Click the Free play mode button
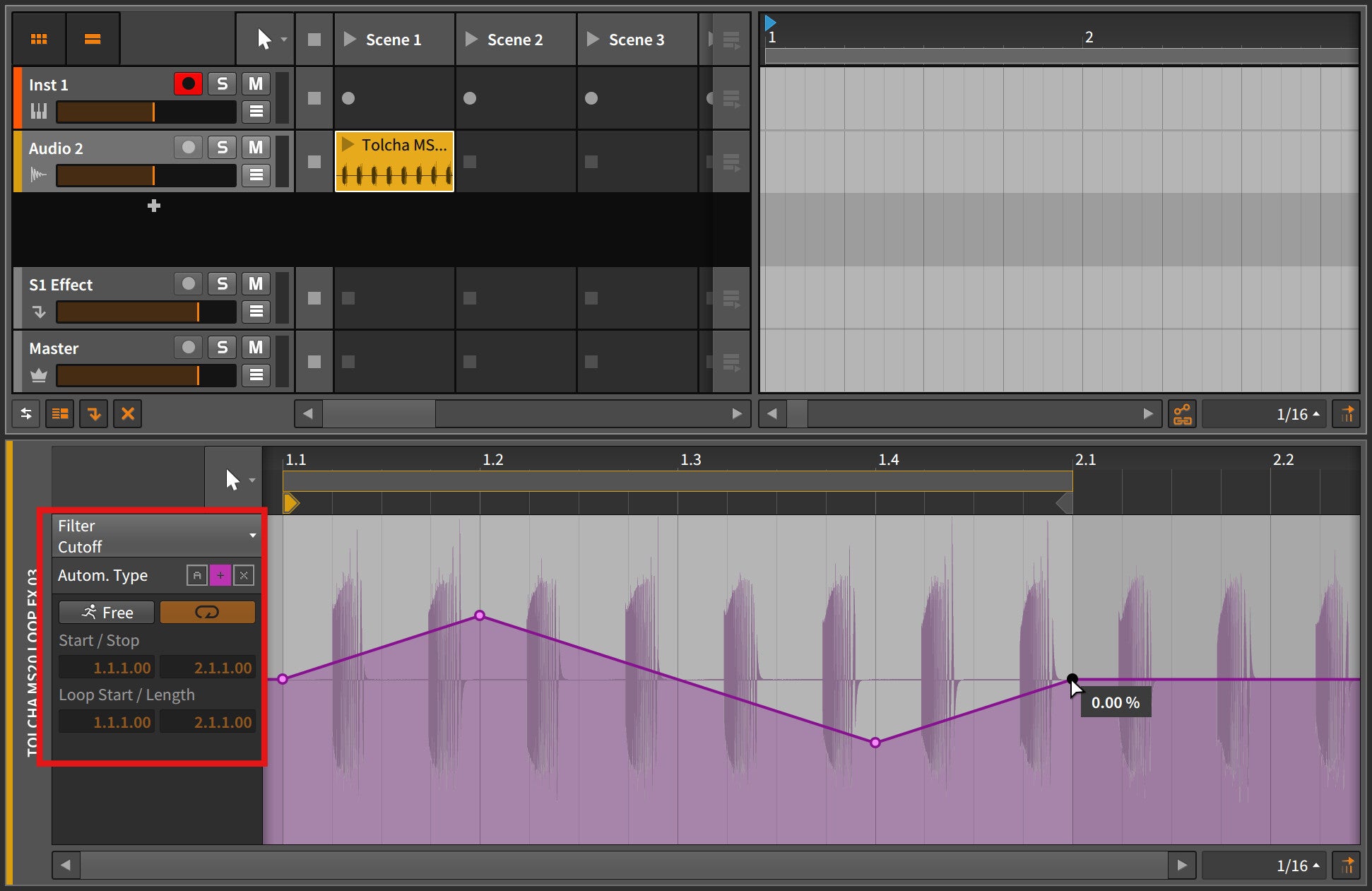The height and width of the screenshot is (891, 1372). [x=107, y=613]
